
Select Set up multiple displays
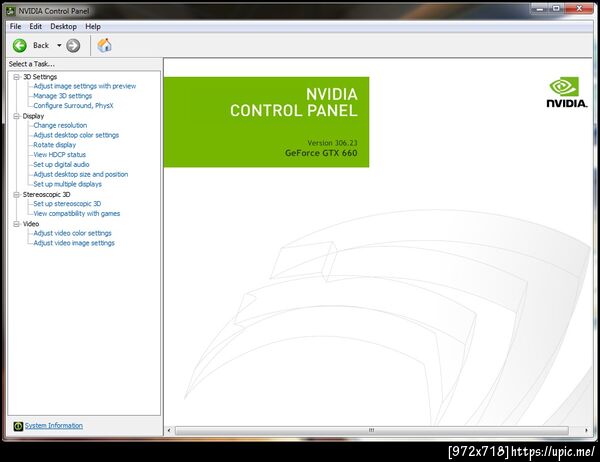(68, 184)
